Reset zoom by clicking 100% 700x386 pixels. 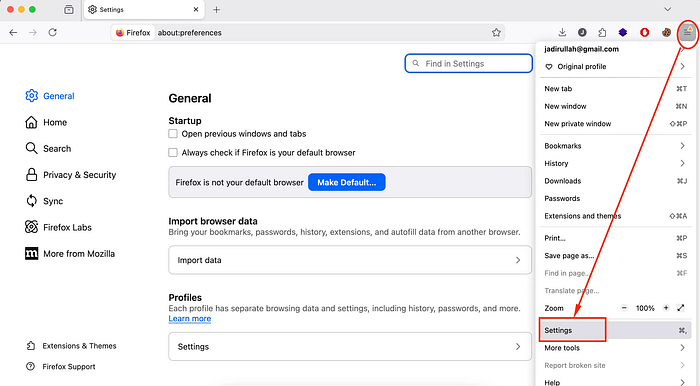click(x=645, y=308)
